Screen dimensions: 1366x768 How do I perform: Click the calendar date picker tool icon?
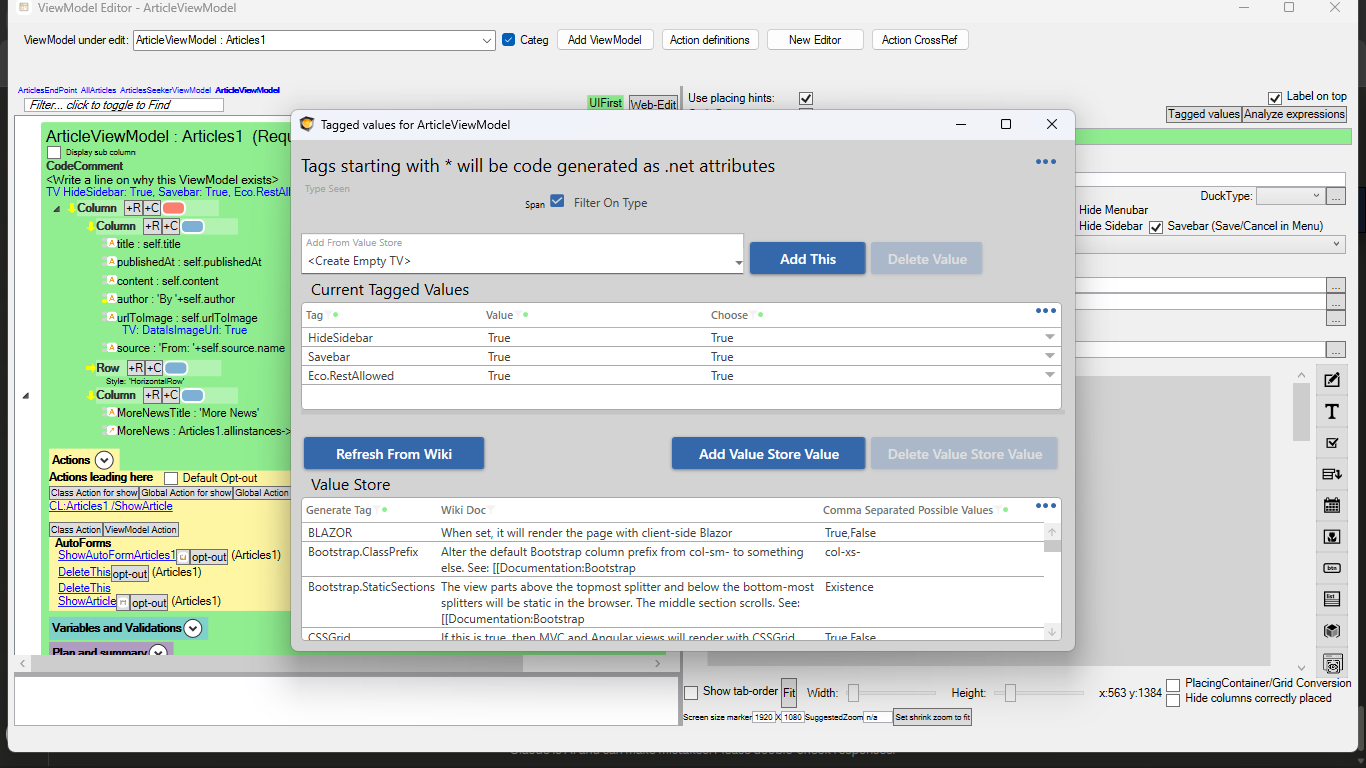pyautogui.click(x=1331, y=506)
